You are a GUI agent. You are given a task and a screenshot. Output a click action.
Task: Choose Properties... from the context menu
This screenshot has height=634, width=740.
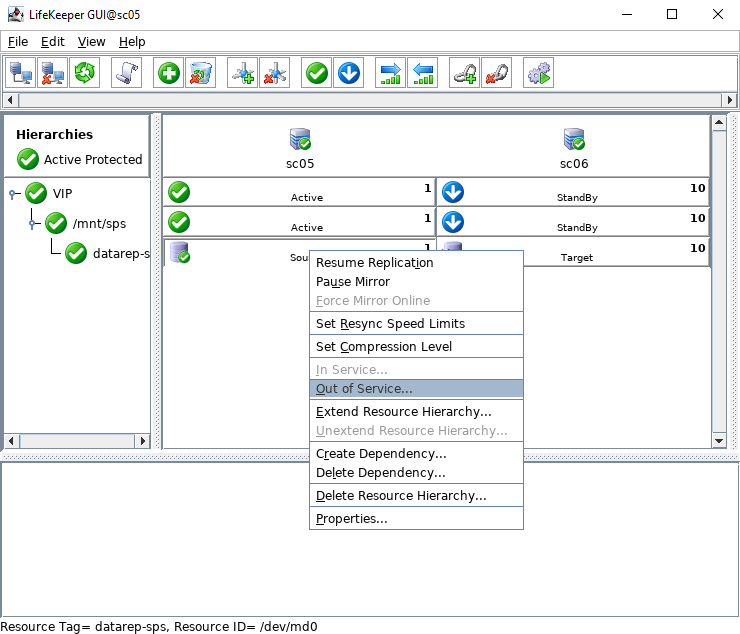(416, 519)
